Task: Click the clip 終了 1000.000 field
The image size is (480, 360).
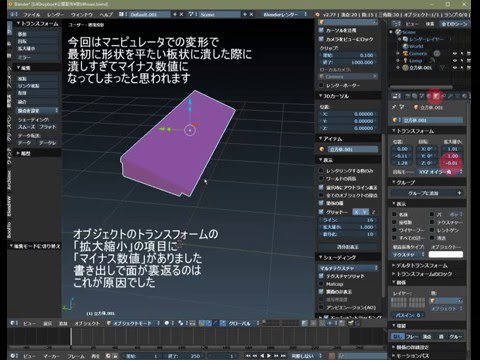Action: (x=348, y=62)
